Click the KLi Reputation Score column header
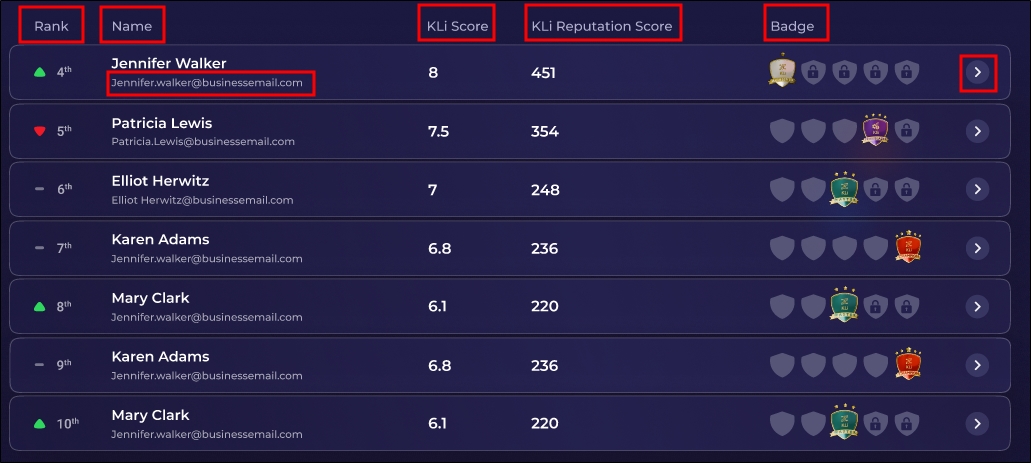The width and height of the screenshot is (1031, 463). 602,26
